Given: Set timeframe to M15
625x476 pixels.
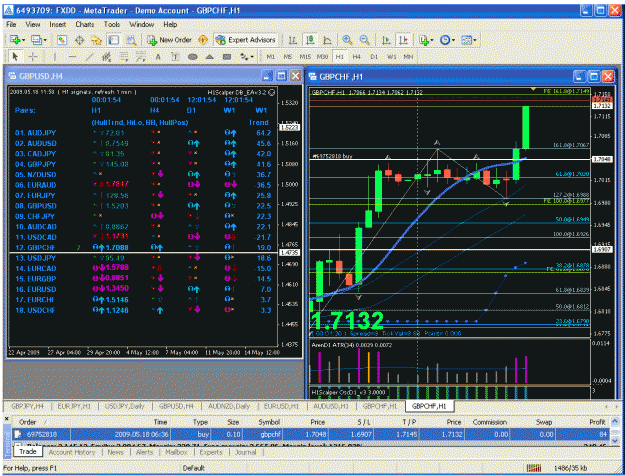Looking at the screenshot, I should click(x=305, y=57).
